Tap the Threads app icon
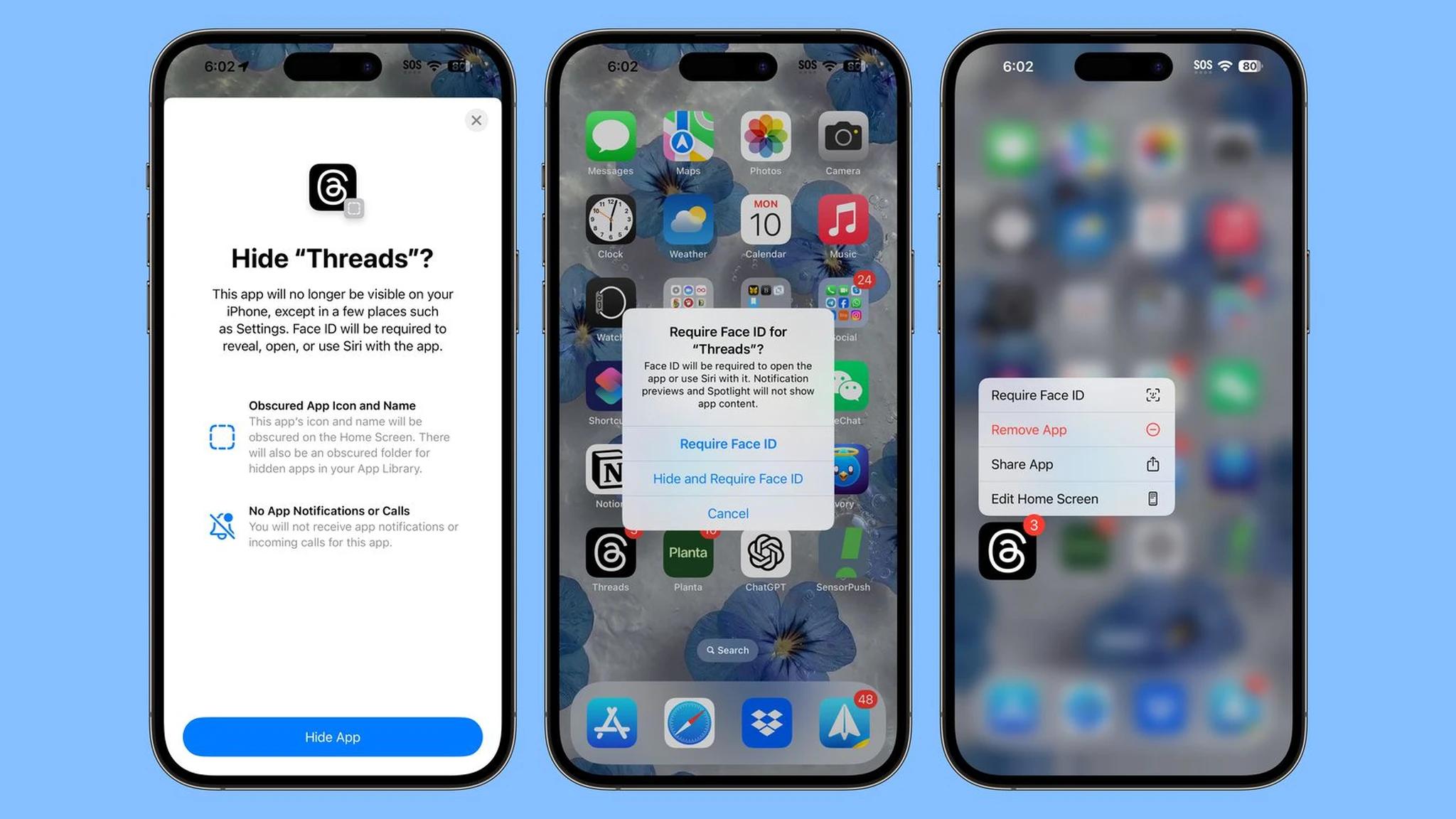Image resolution: width=1456 pixels, height=819 pixels. tap(609, 557)
